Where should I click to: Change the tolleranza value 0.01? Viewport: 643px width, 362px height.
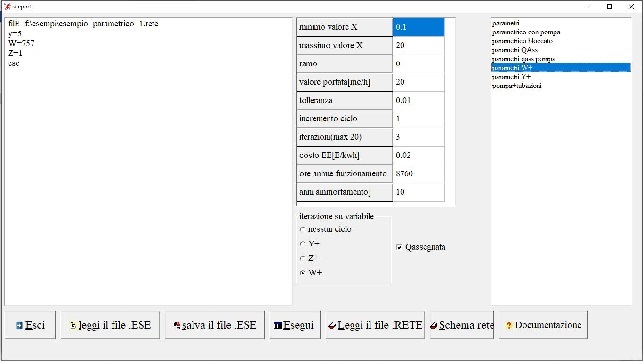tap(418, 100)
